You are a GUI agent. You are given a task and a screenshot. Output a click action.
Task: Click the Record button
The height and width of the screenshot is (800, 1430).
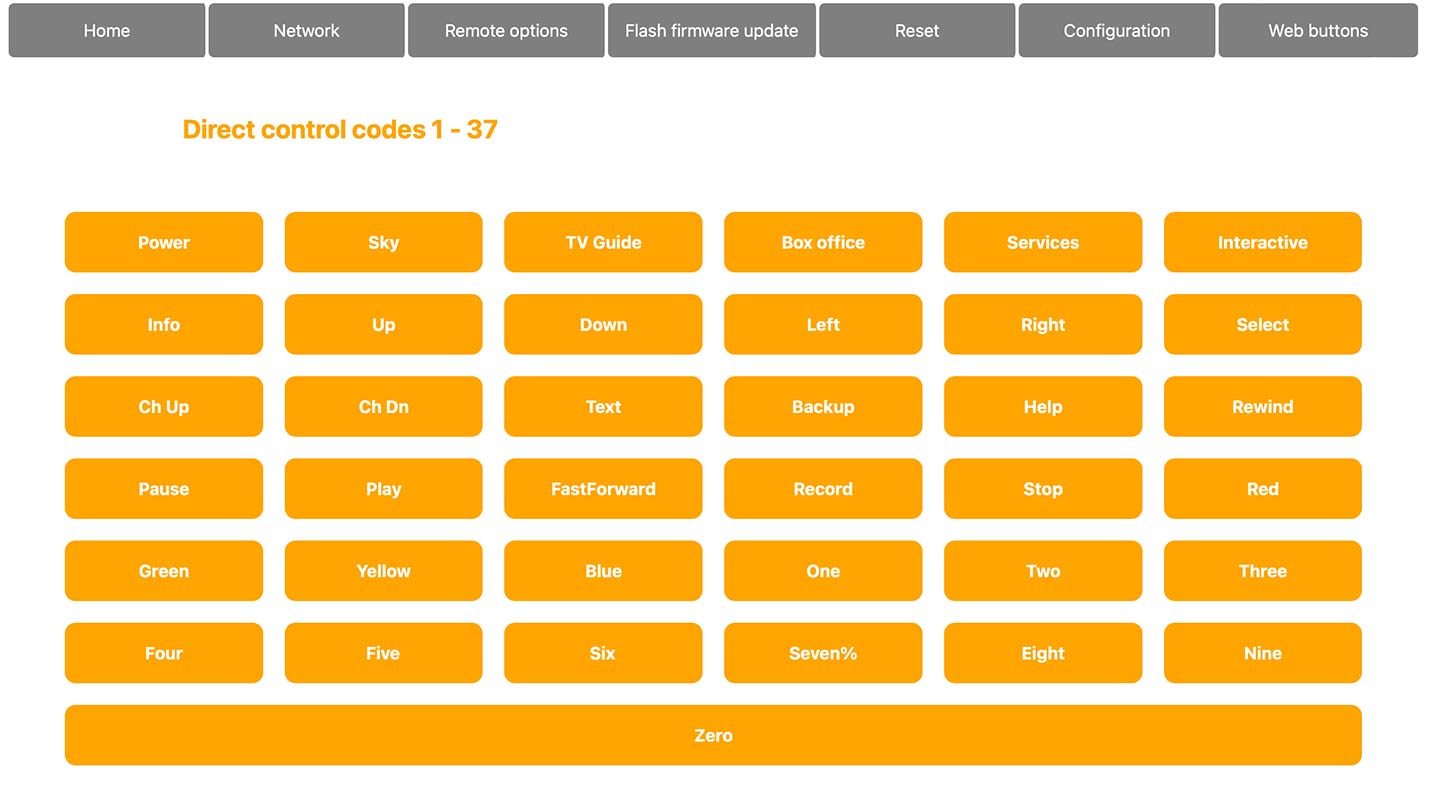(823, 489)
